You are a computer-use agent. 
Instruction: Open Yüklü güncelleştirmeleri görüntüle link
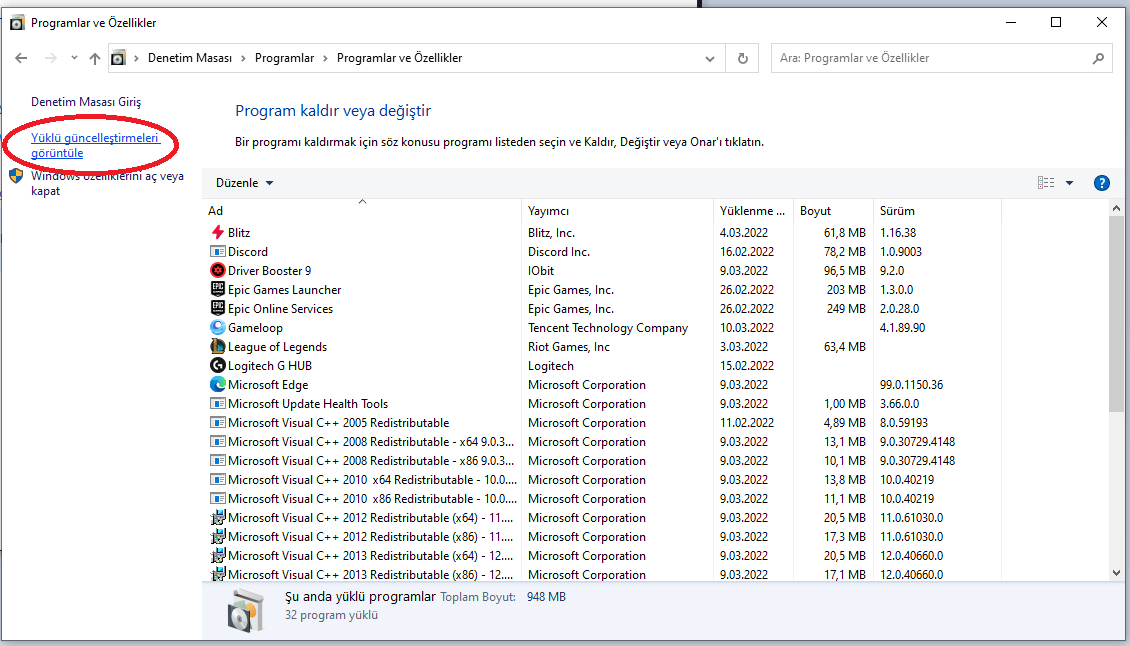tap(94, 146)
